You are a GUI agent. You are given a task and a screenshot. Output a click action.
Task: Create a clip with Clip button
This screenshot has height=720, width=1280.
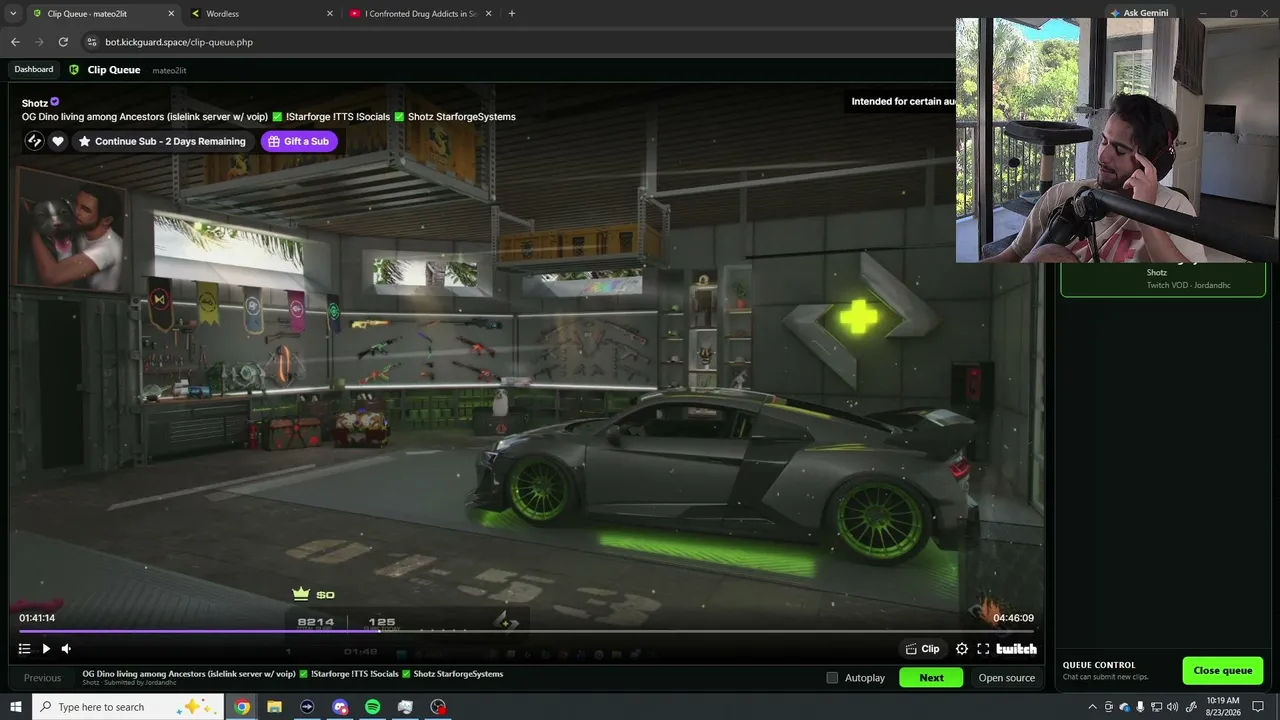point(923,649)
